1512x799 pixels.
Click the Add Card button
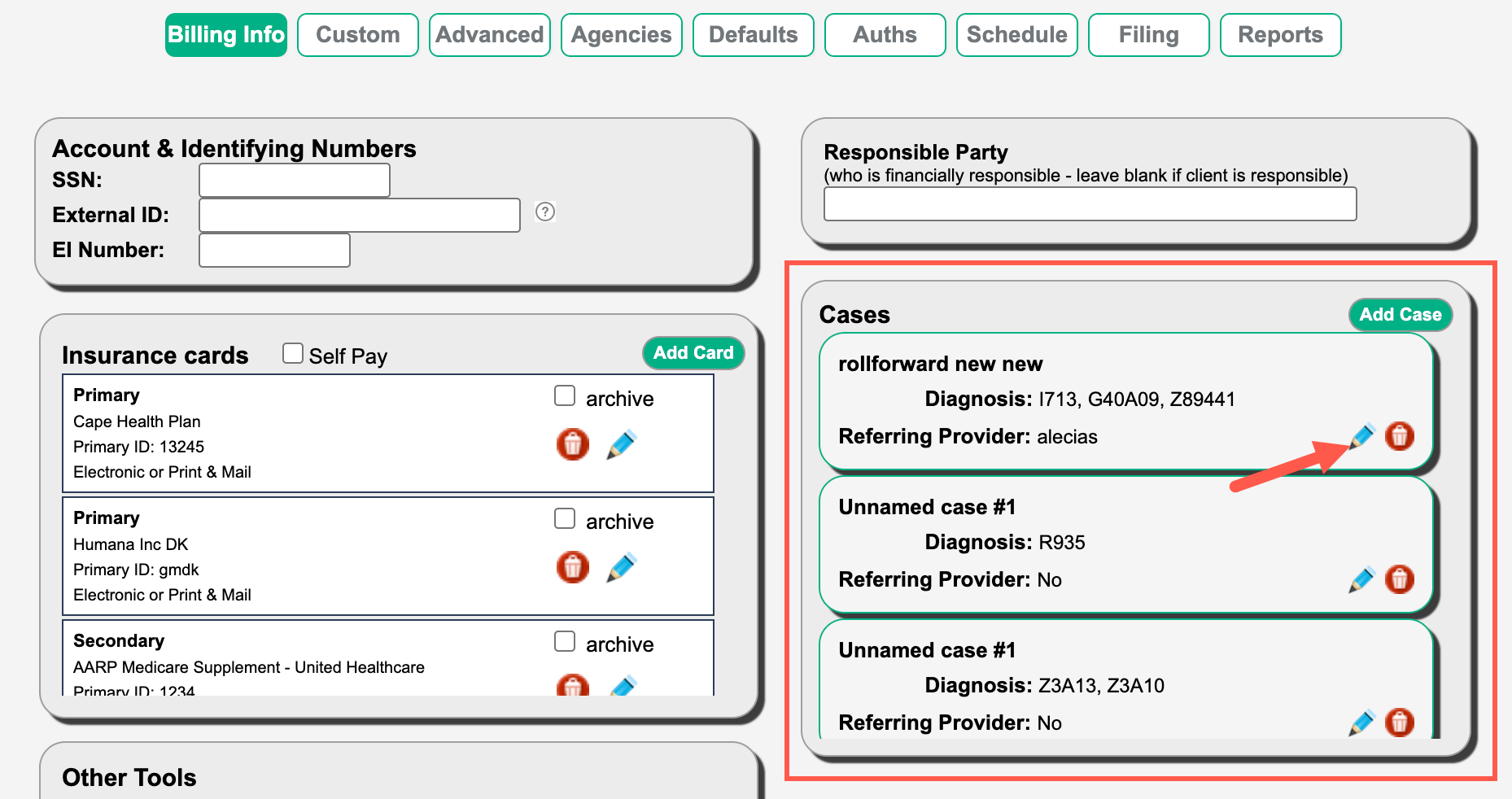pyautogui.click(x=693, y=353)
